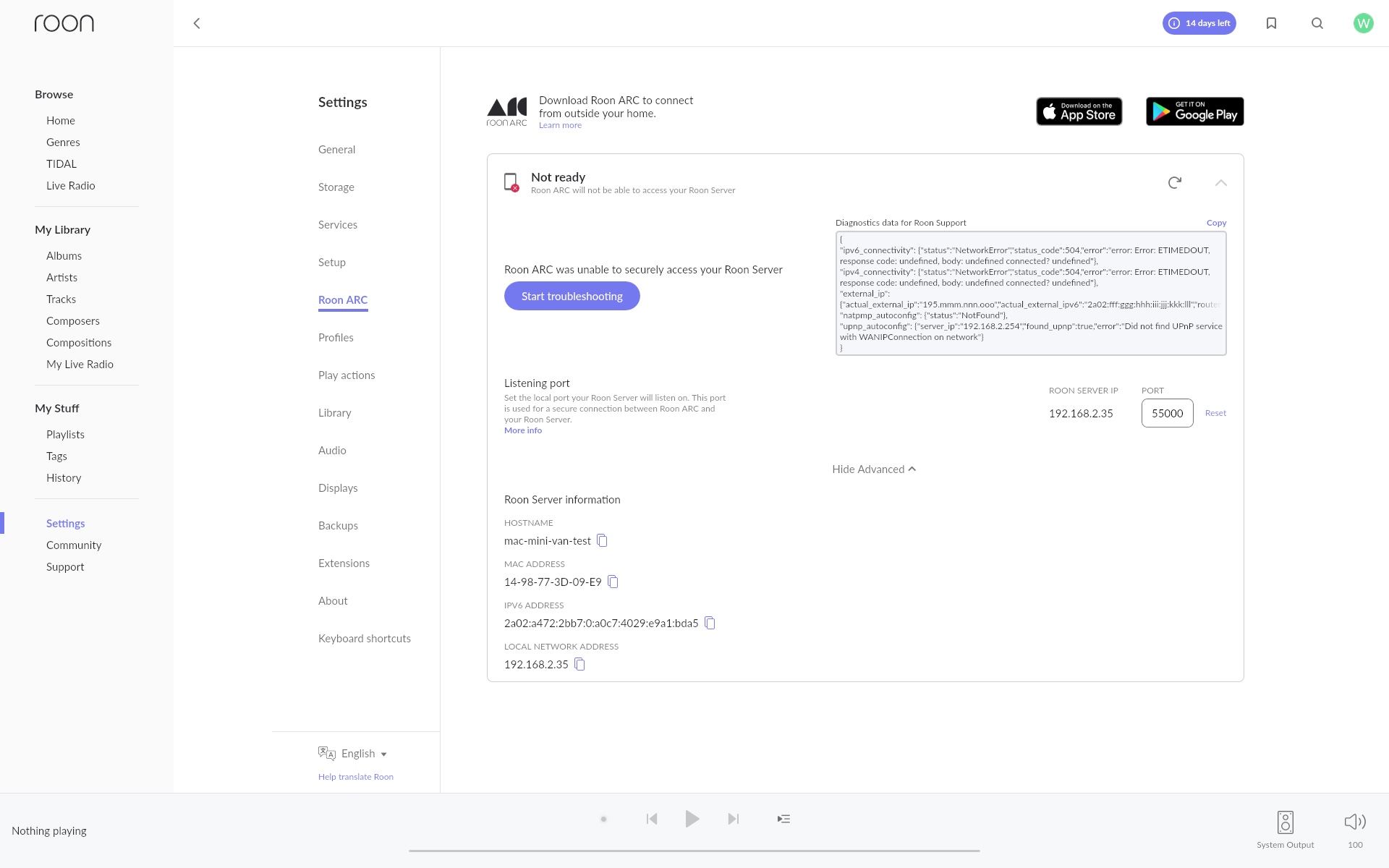Click the Play button
The height and width of the screenshot is (868, 1389).
click(x=692, y=819)
